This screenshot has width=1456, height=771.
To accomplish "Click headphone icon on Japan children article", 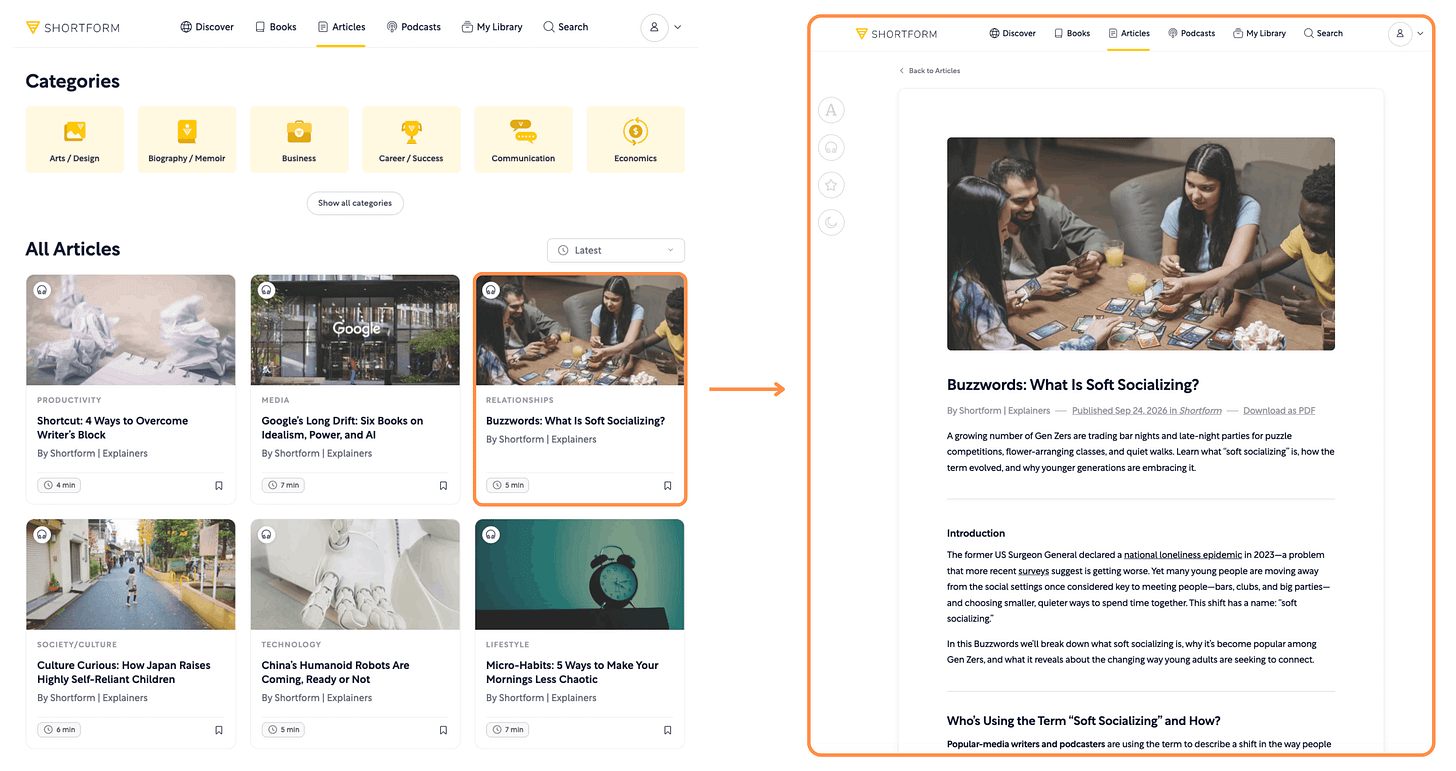I will (x=42, y=535).
